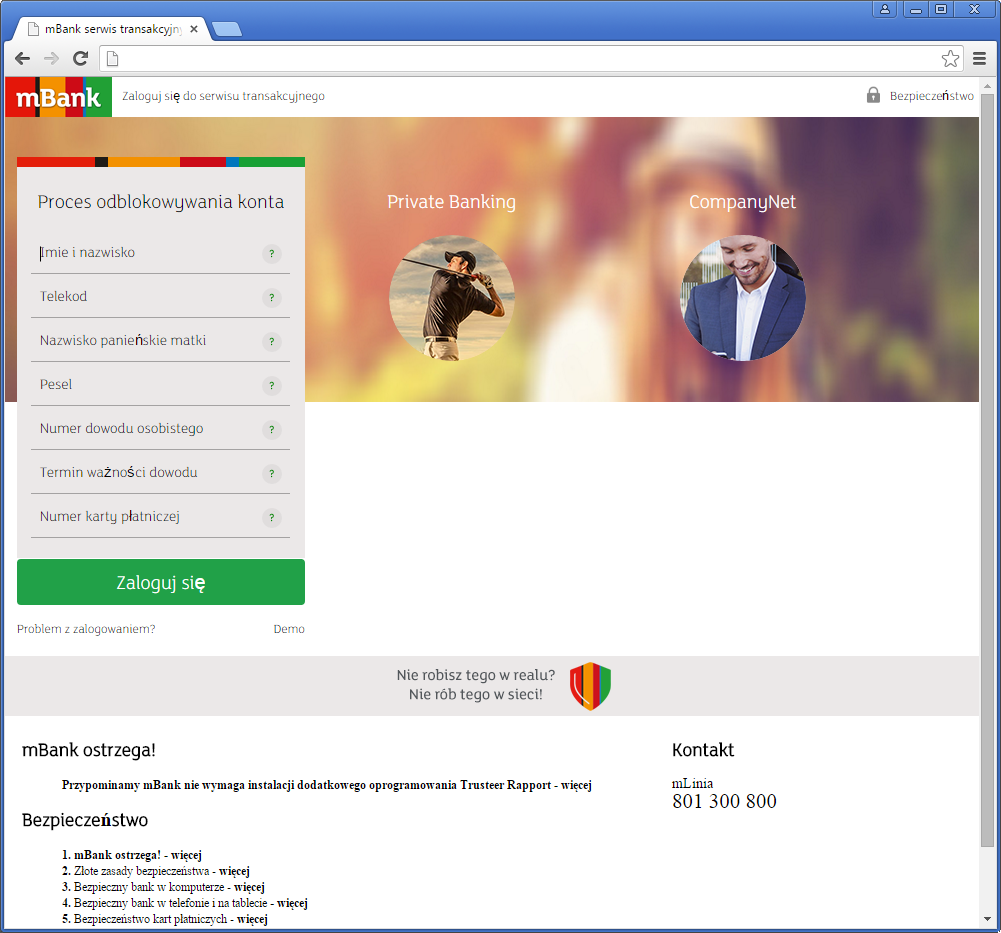
Task: Click the browser Forward arrow
Action: click(51, 59)
